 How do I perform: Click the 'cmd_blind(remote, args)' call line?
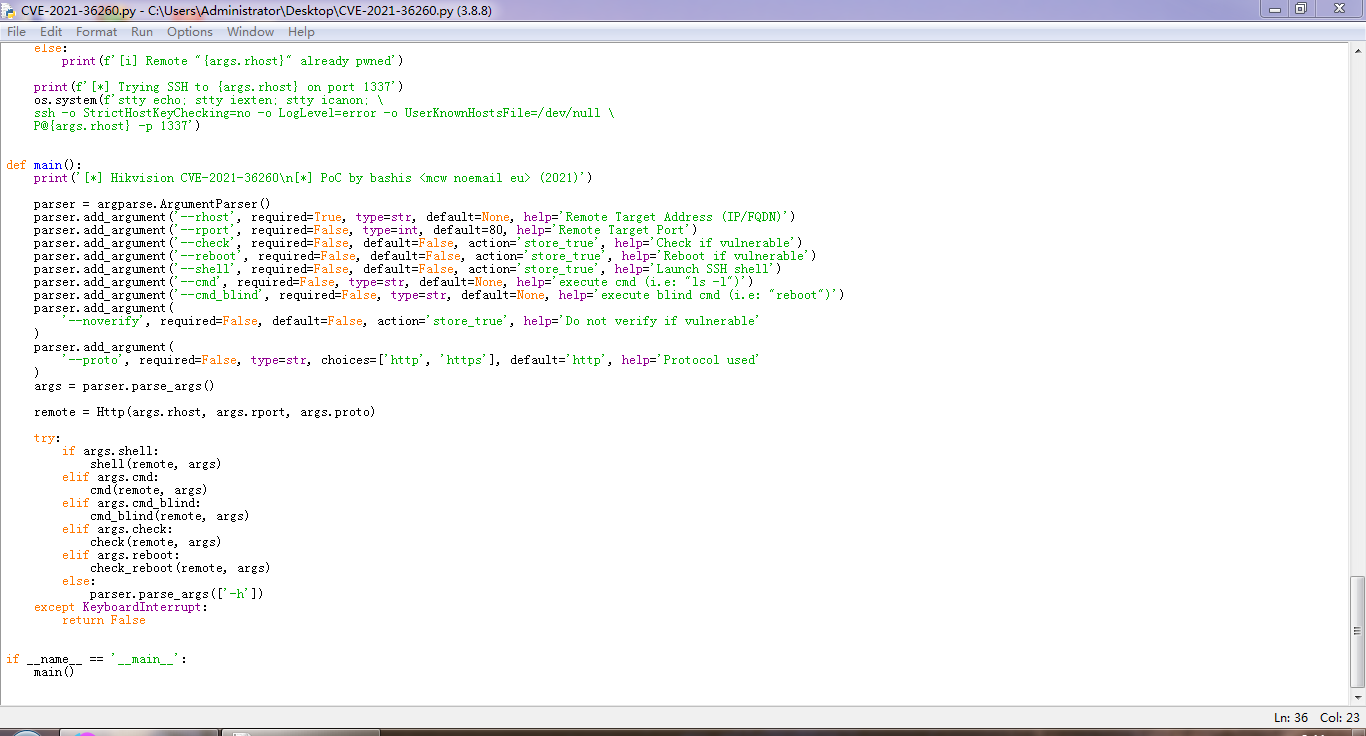[169, 516]
